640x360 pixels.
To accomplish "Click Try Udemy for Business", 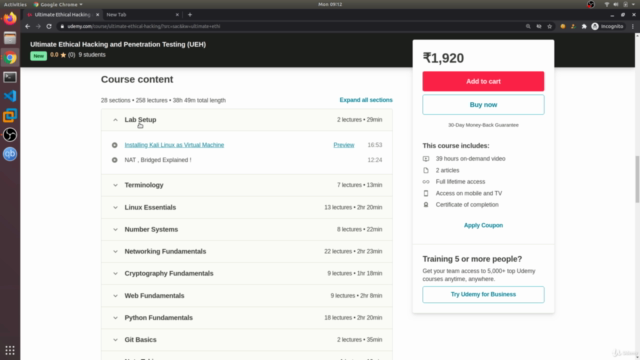I will click(483, 294).
